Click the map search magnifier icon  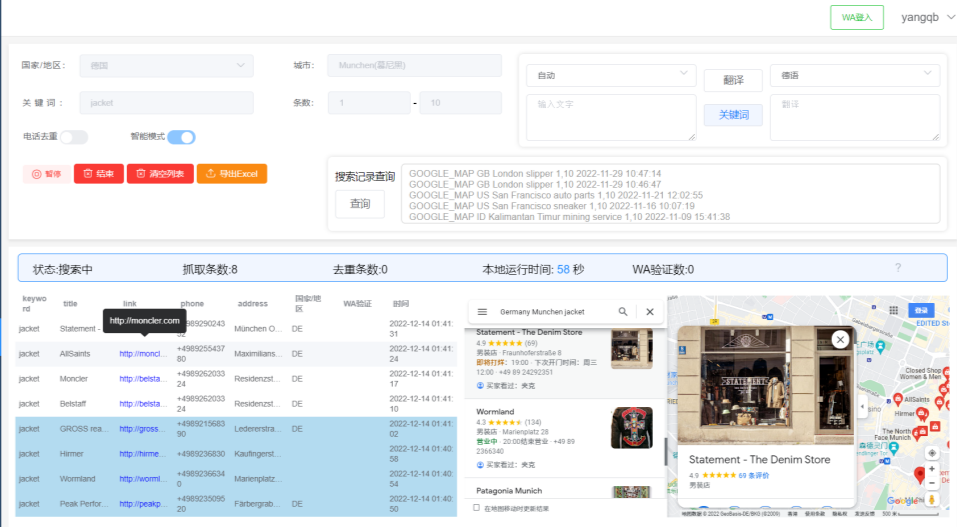(x=623, y=311)
